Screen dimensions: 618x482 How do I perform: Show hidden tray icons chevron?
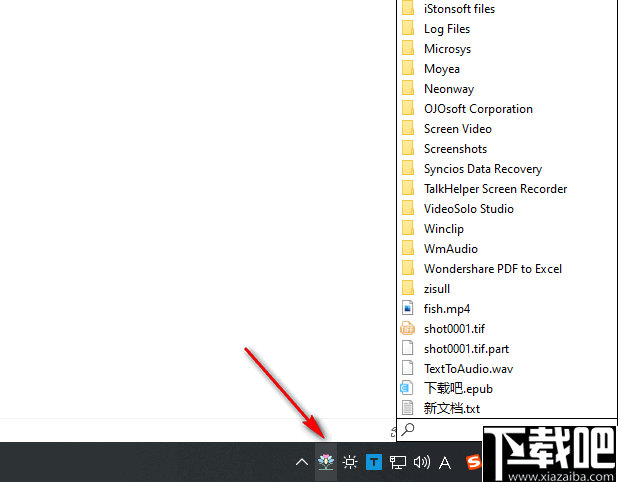point(302,462)
